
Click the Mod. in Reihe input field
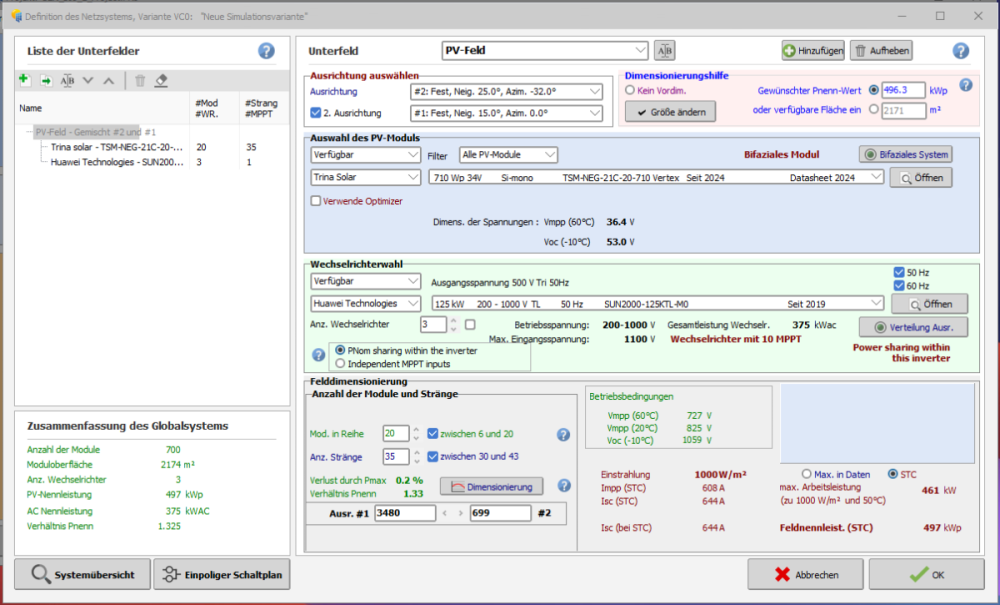395,434
